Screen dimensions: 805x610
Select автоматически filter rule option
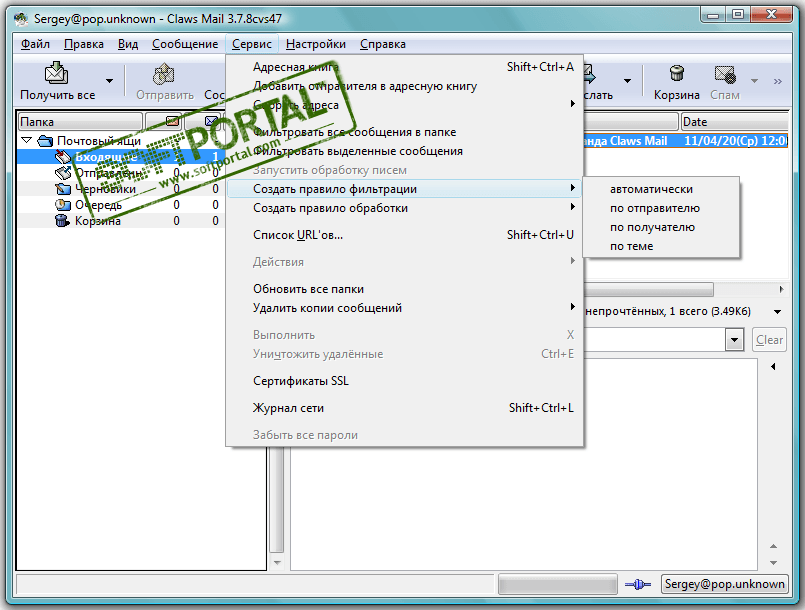661,189
